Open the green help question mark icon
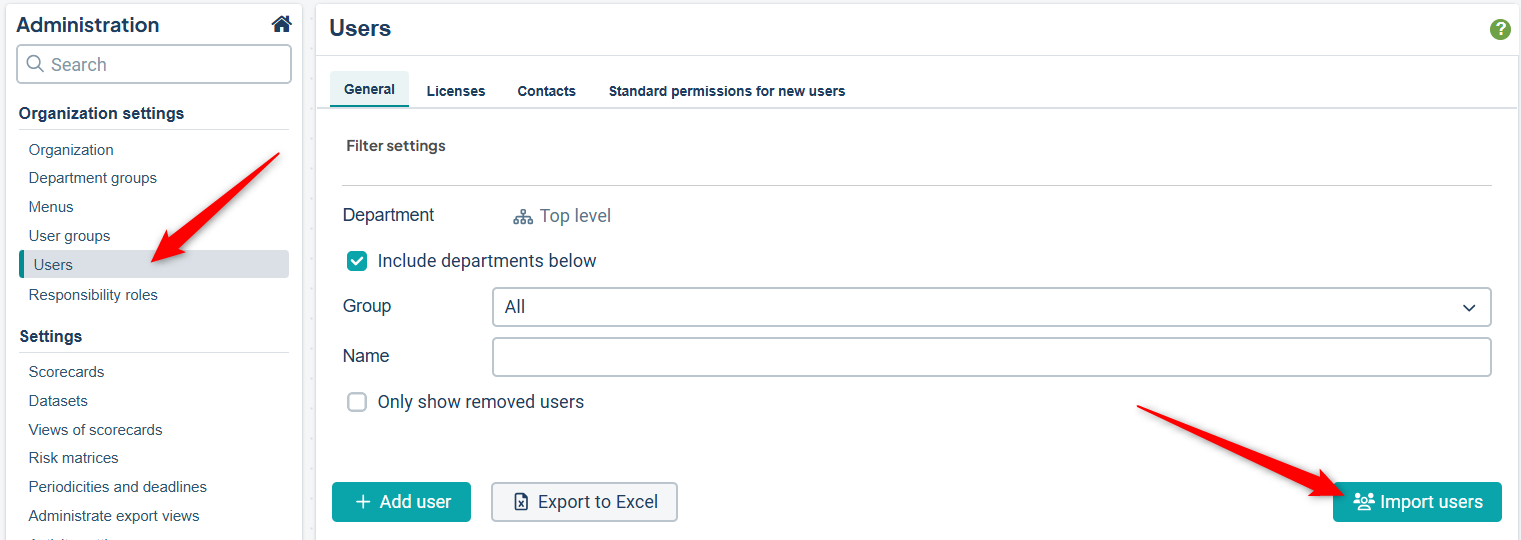The height and width of the screenshot is (540, 1521). pos(1500,29)
